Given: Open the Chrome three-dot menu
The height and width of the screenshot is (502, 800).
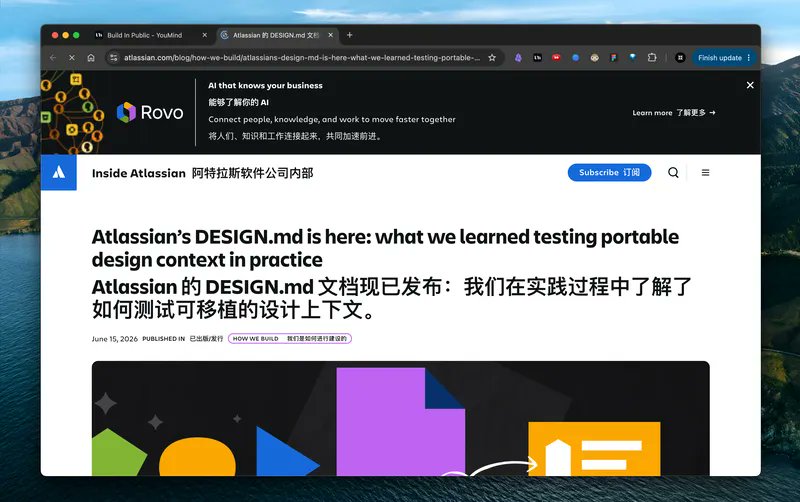Looking at the screenshot, I should (x=749, y=58).
